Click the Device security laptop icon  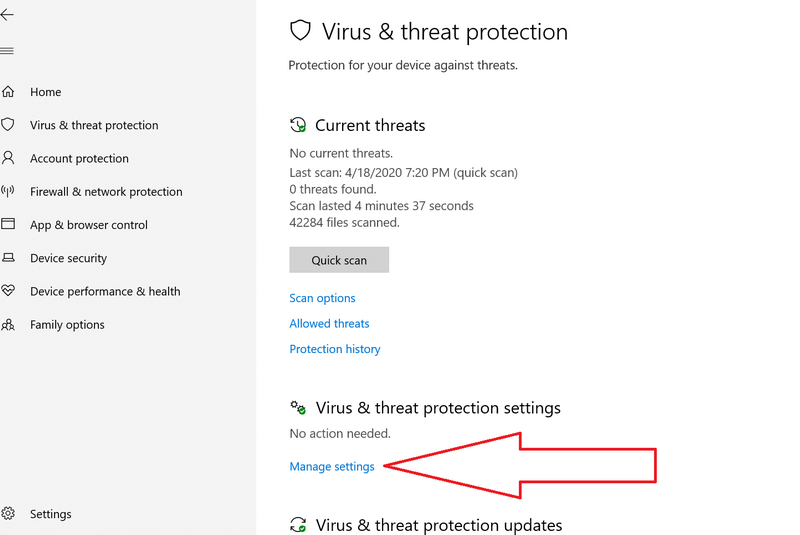(x=8, y=258)
